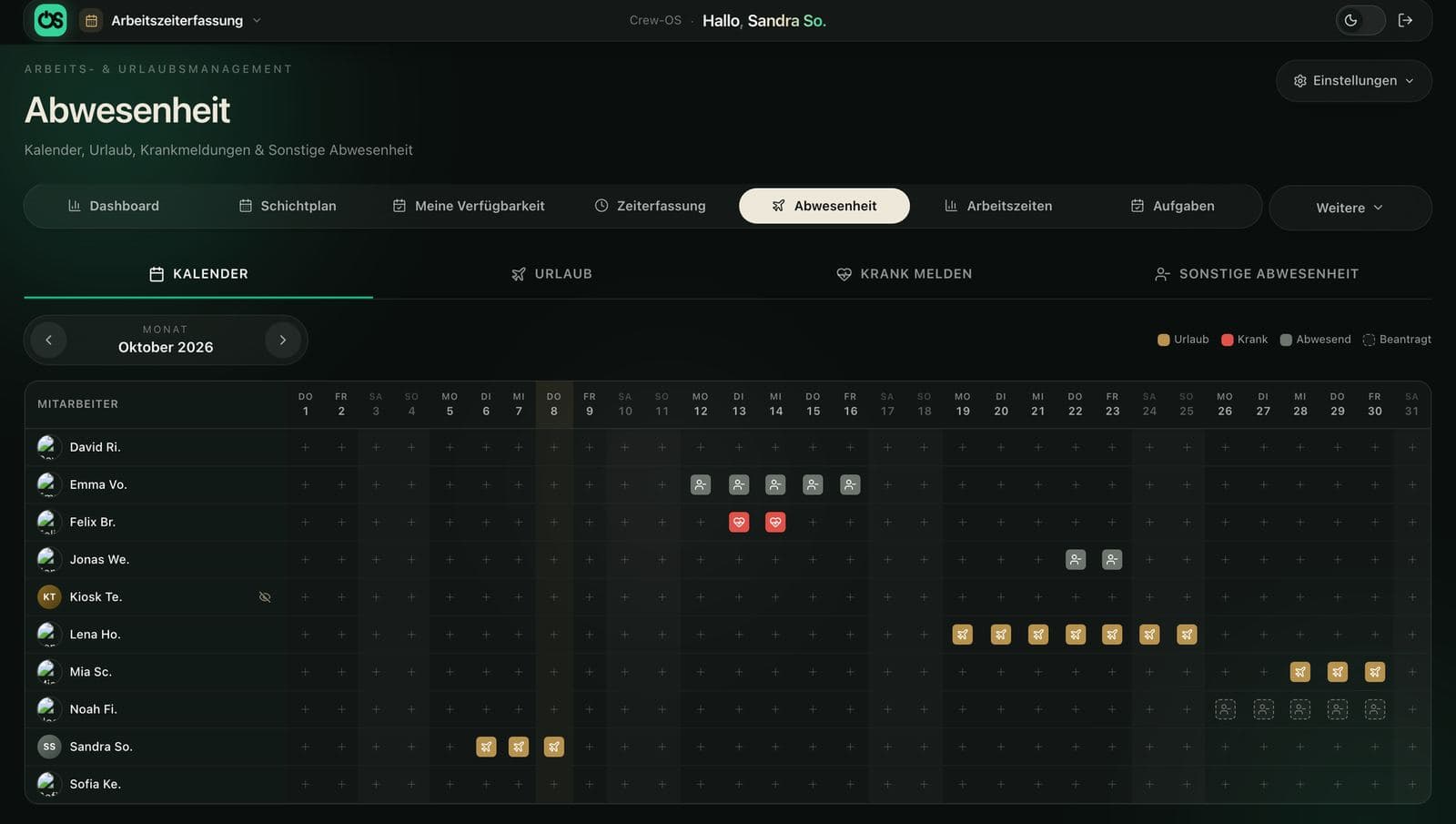Switch to the URLAUB sub-tab

[551, 274]
